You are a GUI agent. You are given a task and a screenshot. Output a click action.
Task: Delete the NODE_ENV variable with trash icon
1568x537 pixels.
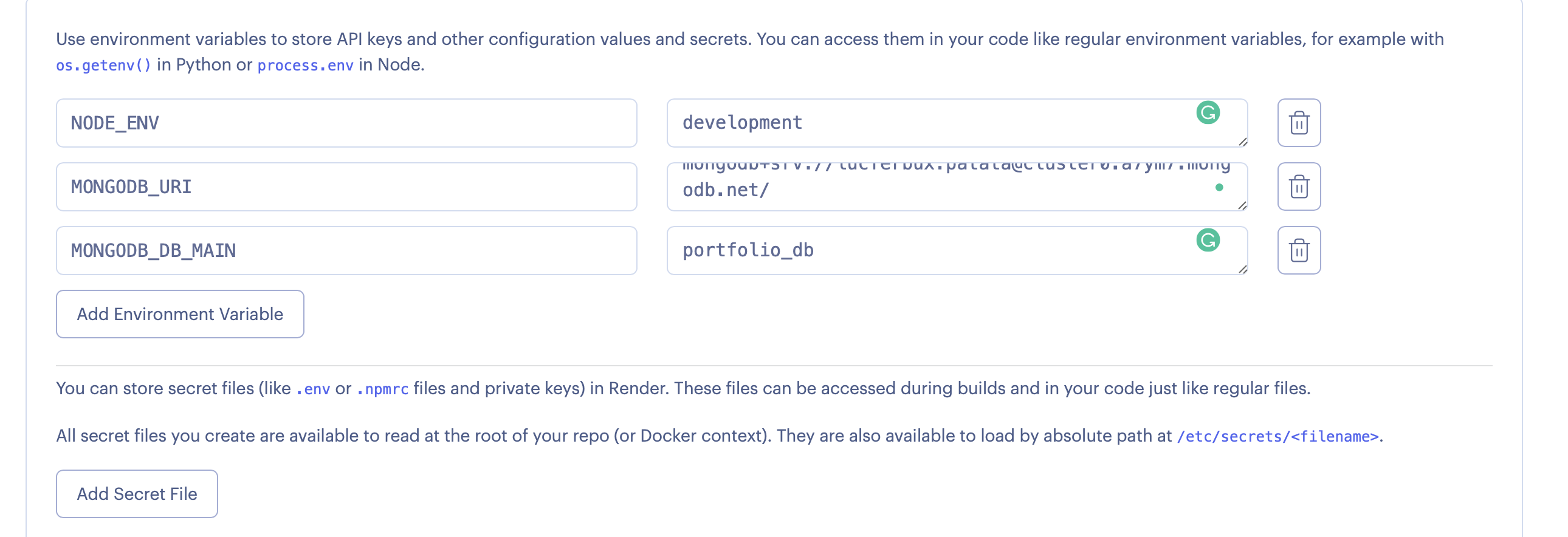pyautogui.click(x=1298, y=123)
